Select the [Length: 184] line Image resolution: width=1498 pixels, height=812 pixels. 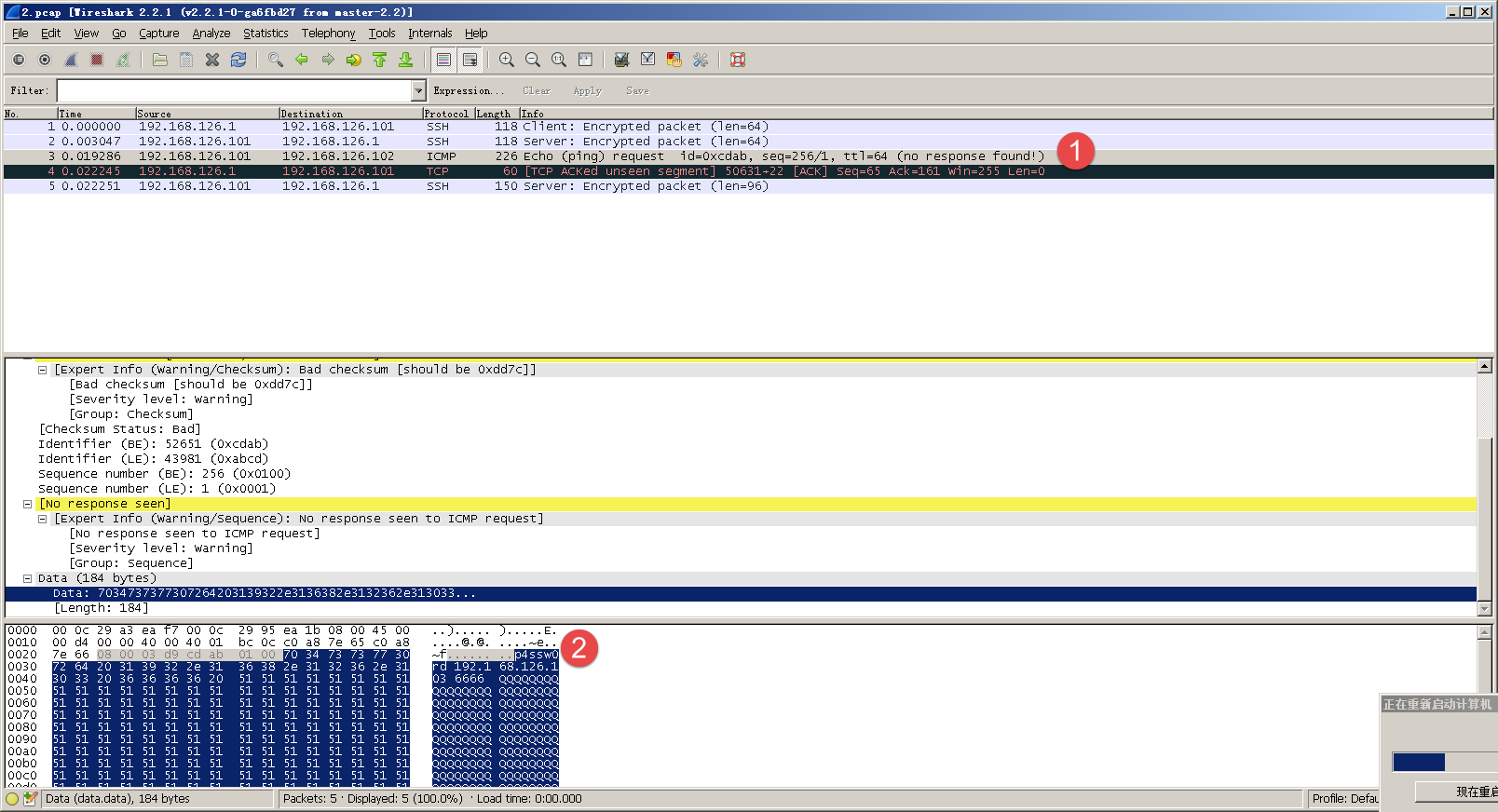(x=102, y=608)
